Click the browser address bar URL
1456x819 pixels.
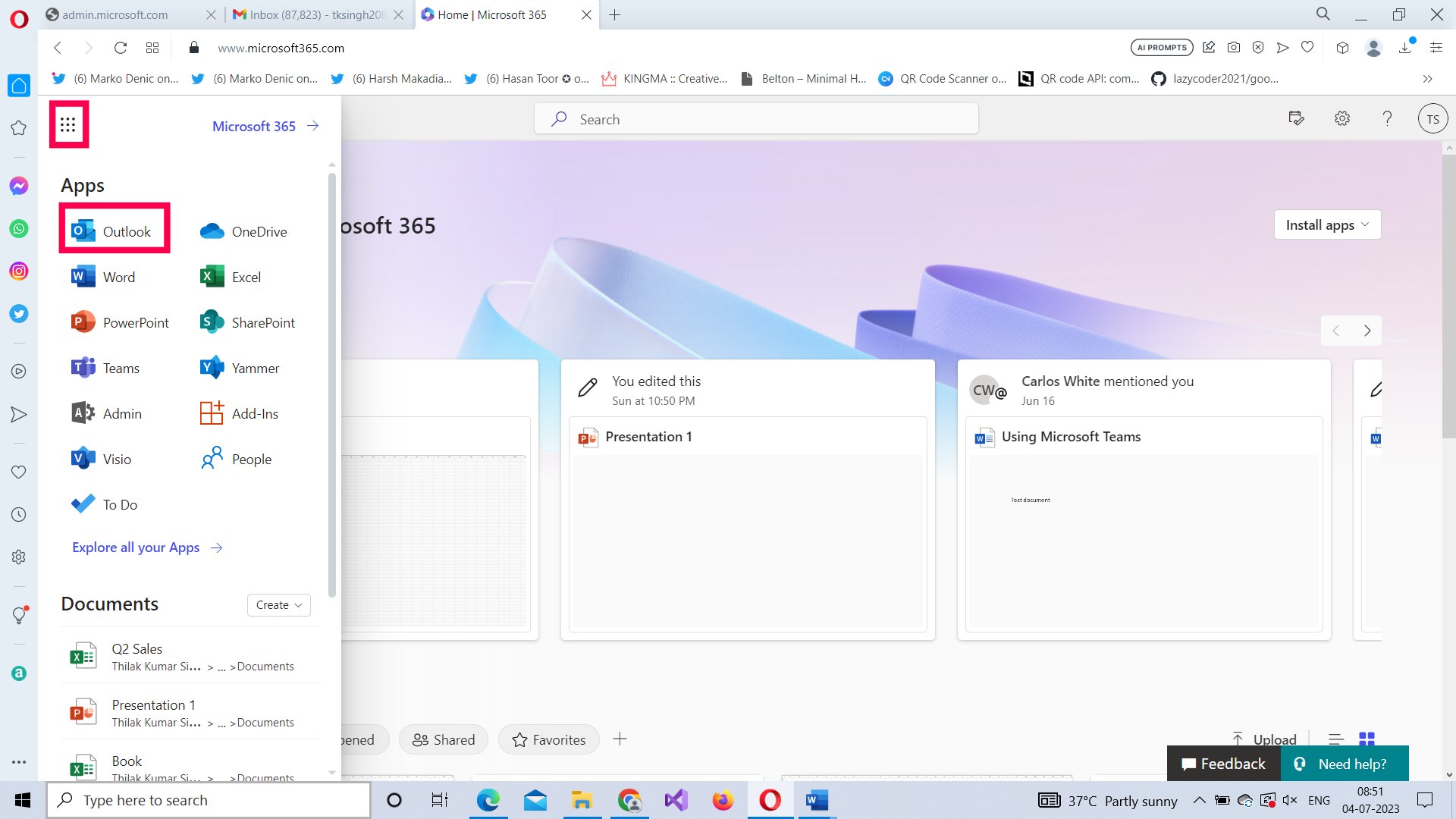tap(281, 48)
